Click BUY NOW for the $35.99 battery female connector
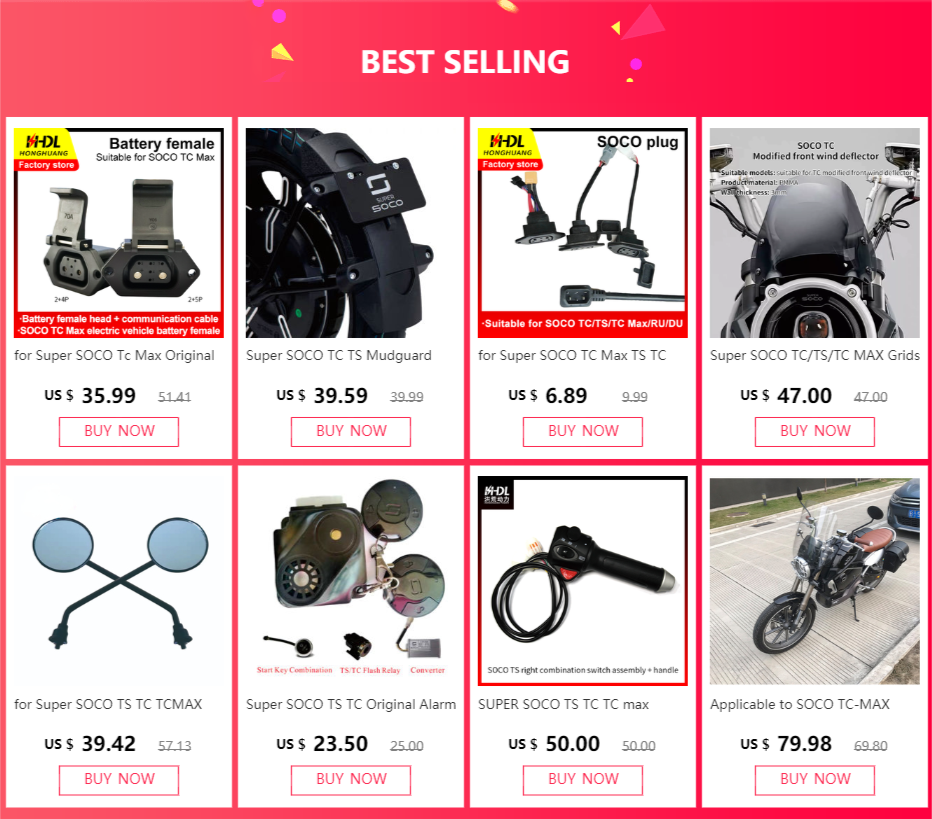The height and width of the screenshot is (819, 932). pyautogui.click(x=119, y=431)
